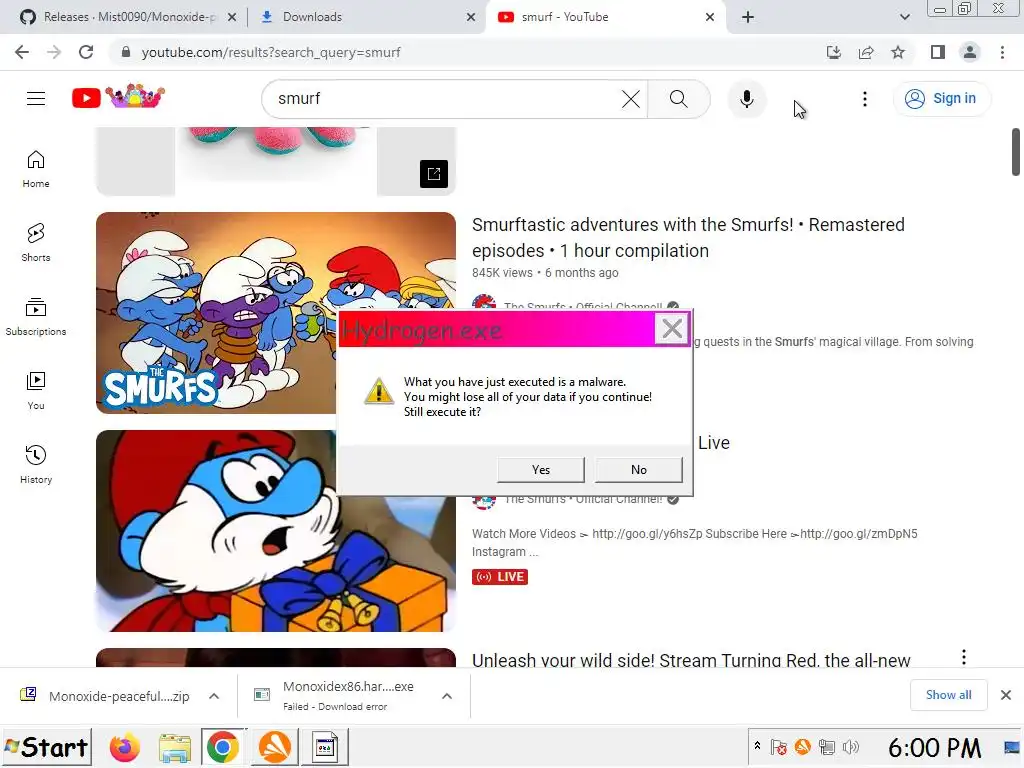The image size is (1024, 768).
Task: Expand Monoxide-peaceful zip download options
Action: coord(214,696)
